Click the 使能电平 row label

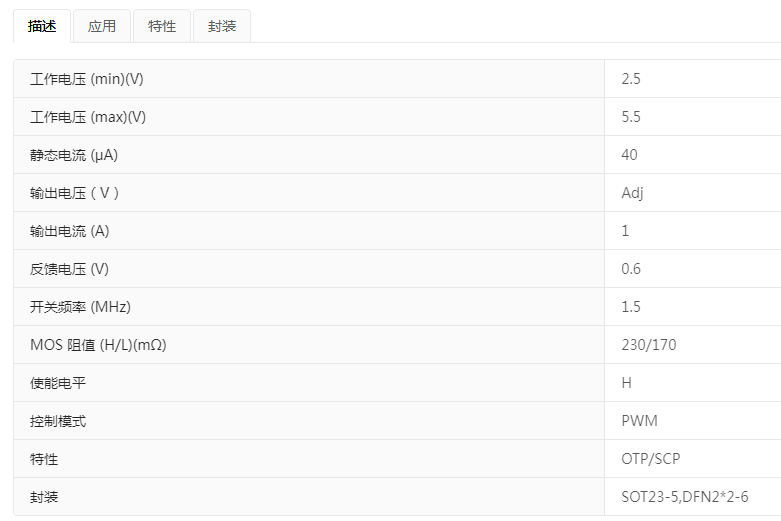coord(58,383)
